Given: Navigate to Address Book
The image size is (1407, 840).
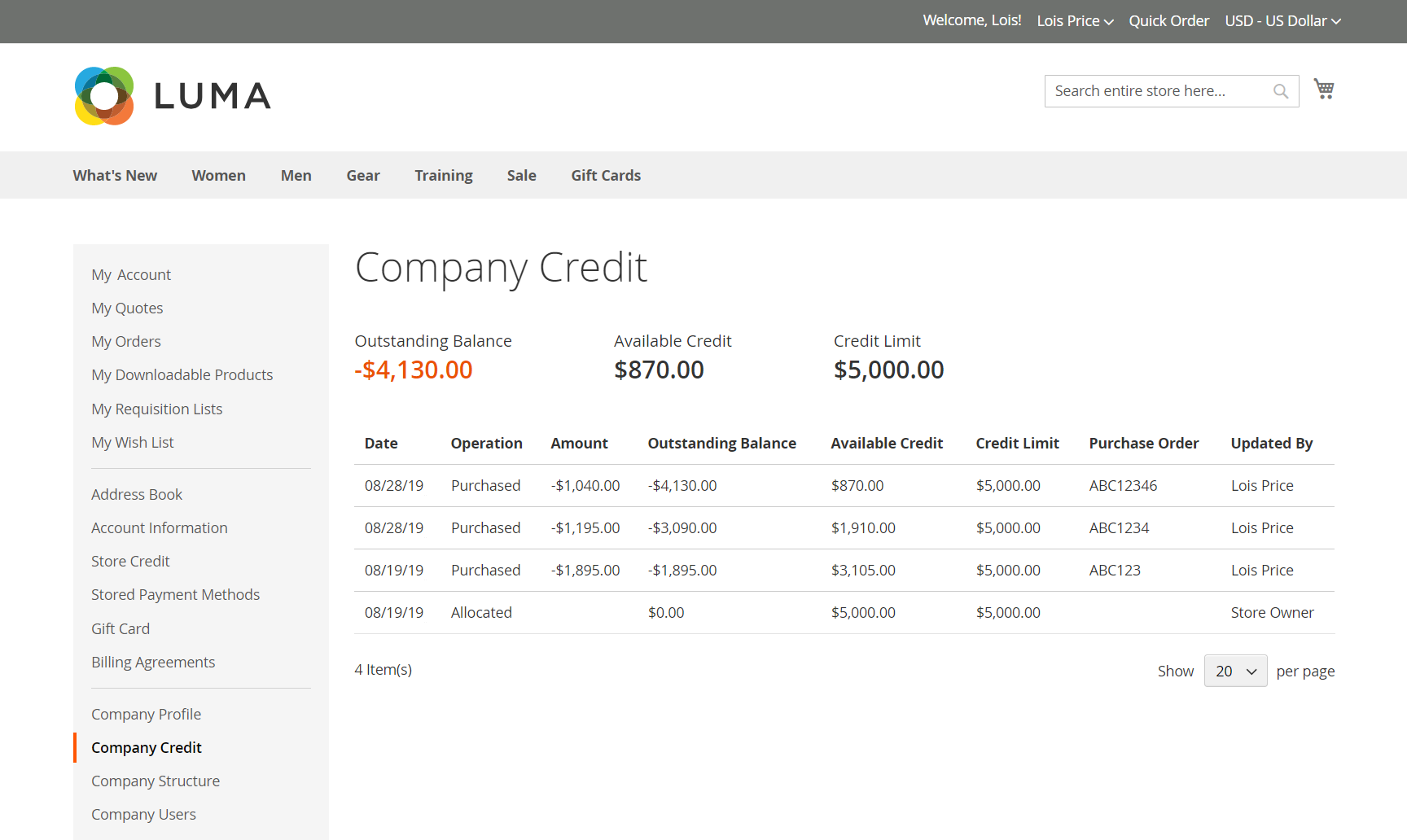Looking at the screenshot, I should point(137,494).
